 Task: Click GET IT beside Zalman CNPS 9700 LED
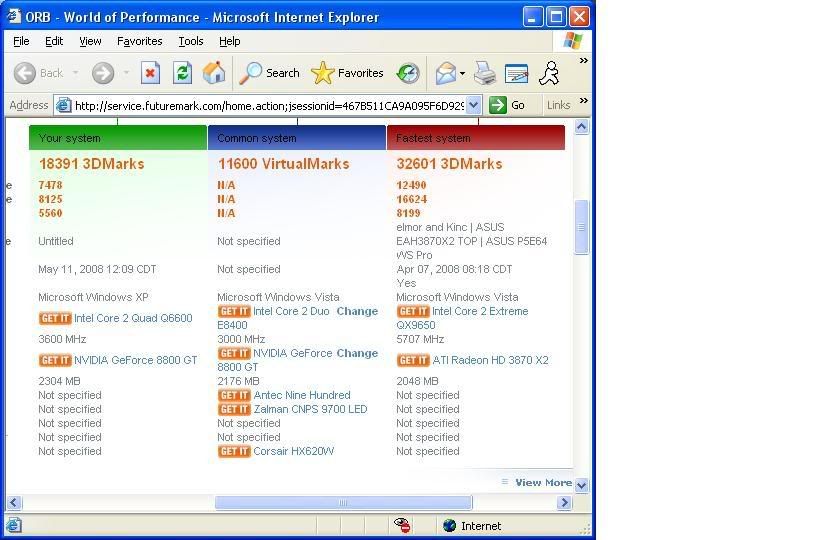(234, 409)
